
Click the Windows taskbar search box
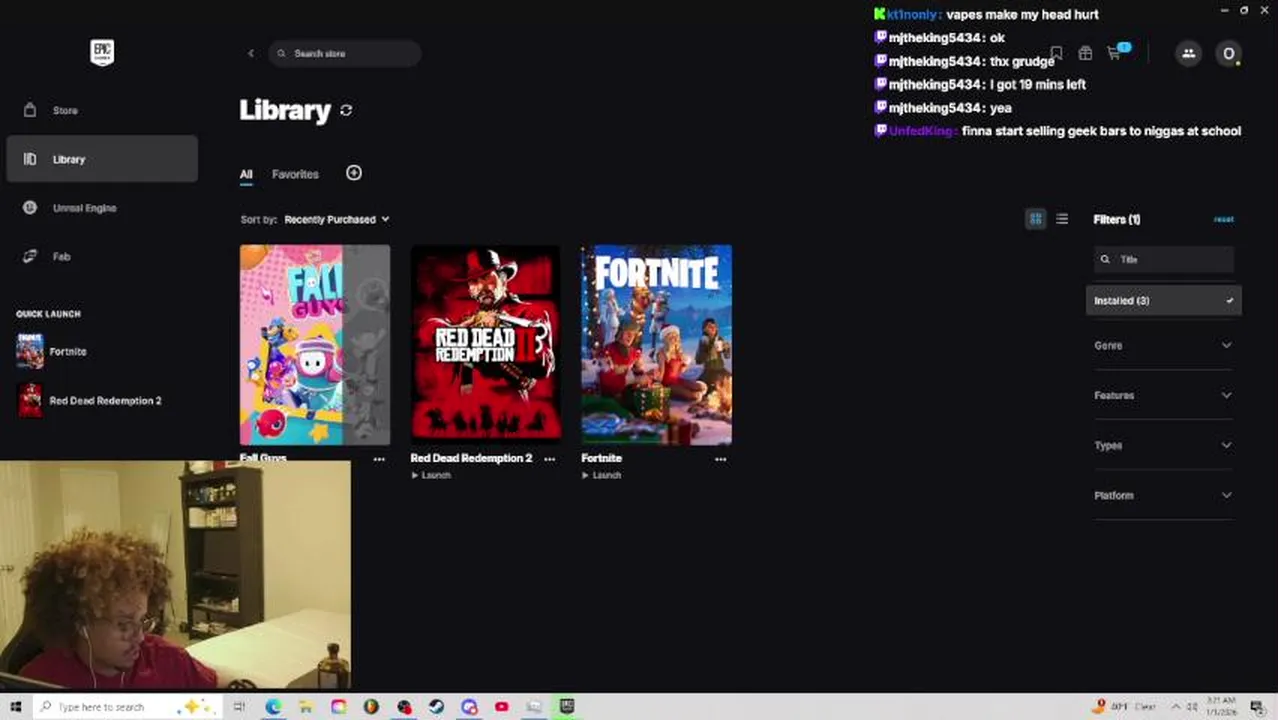[x=128, y=707]
